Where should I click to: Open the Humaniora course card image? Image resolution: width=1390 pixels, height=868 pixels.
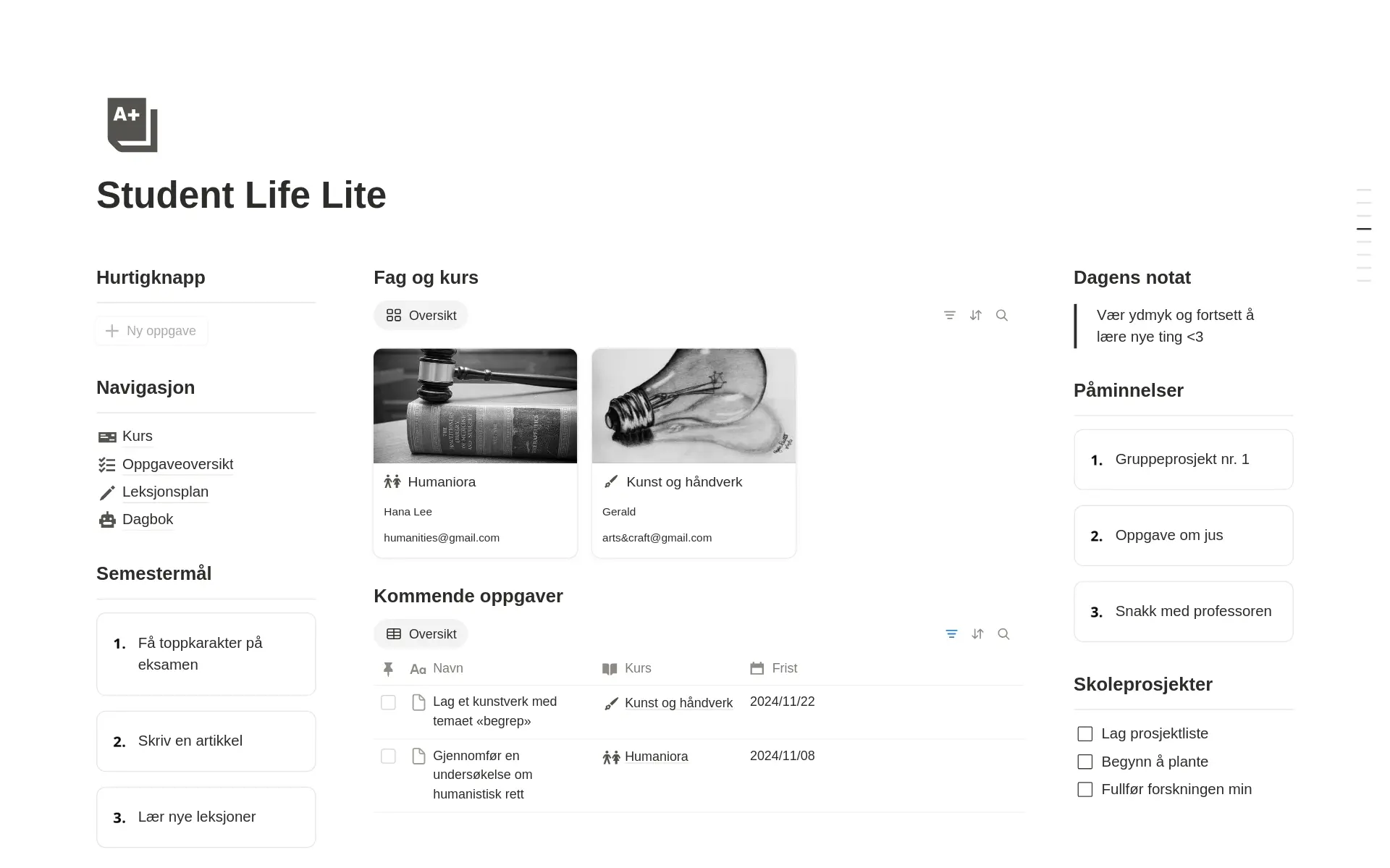pos(475,405)
